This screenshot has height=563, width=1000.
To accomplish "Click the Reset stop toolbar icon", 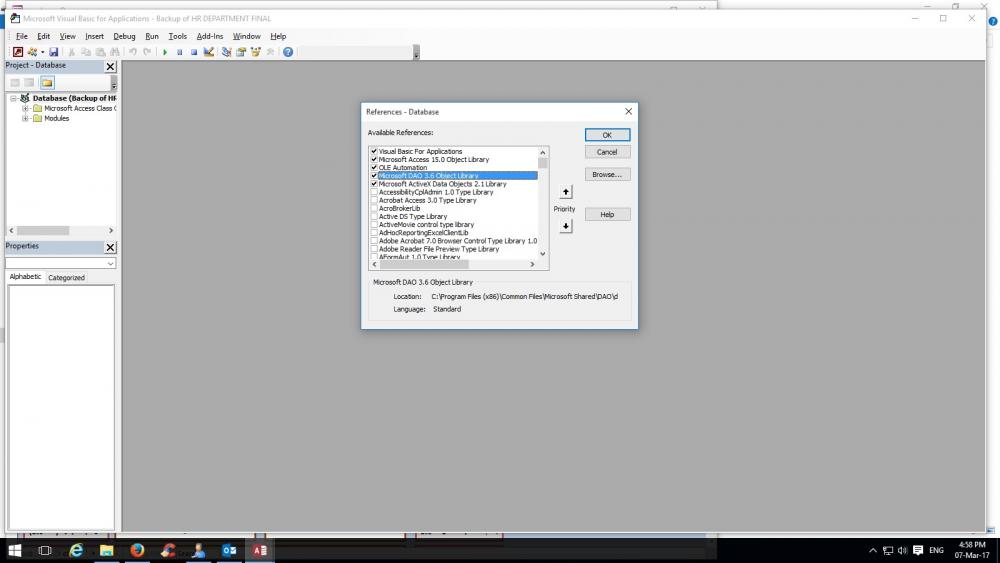I will point(194,52).
